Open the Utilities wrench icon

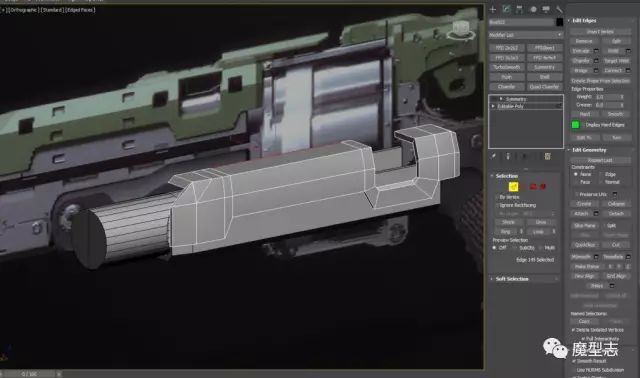(x=559, y=9)
